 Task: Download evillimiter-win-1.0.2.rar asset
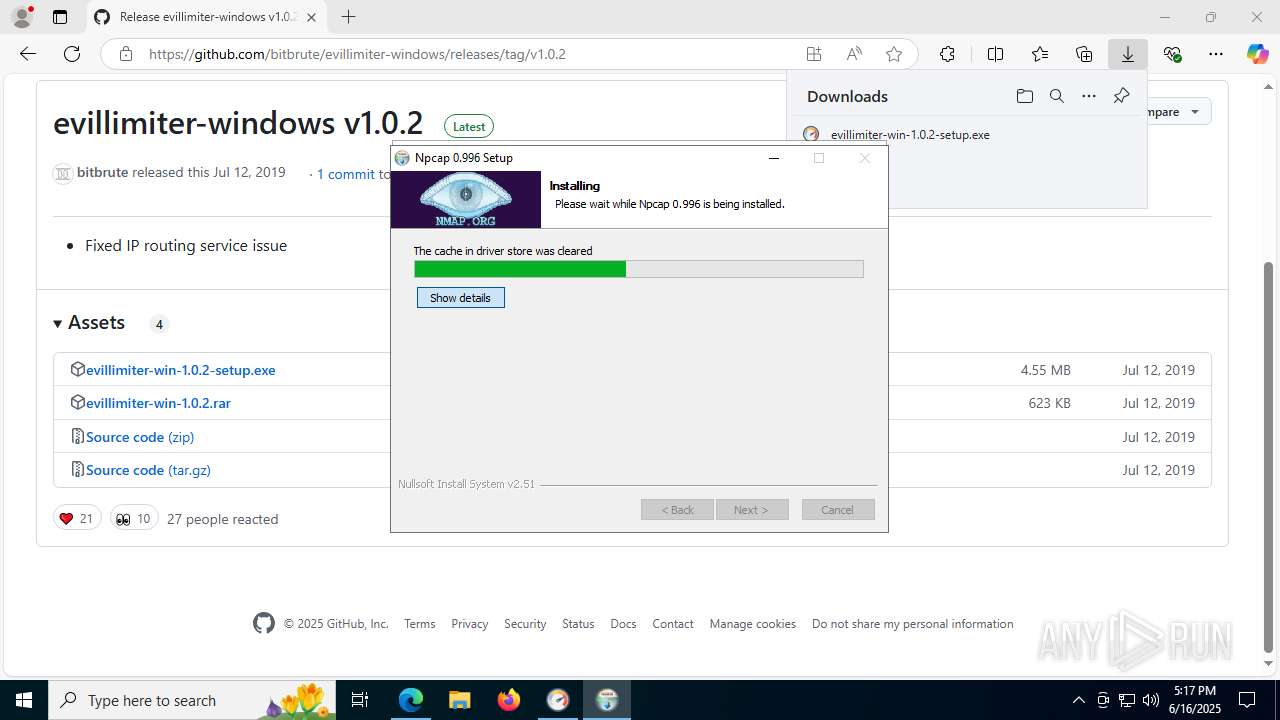tap(158, 403)
